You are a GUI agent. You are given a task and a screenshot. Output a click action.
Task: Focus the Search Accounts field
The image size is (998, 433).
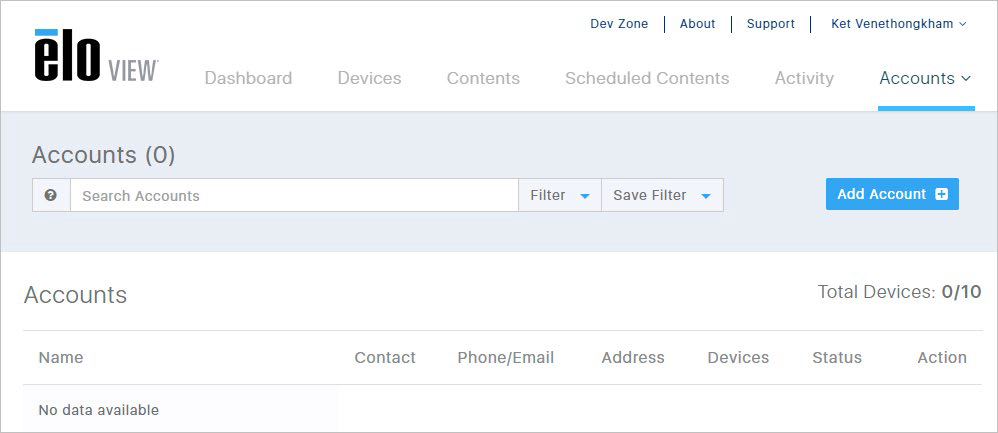tap(294, 195)
